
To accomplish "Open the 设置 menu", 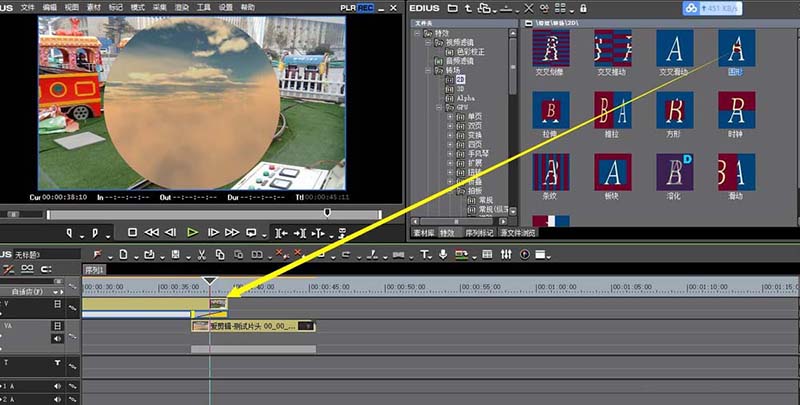I will (x=226, y=8).
